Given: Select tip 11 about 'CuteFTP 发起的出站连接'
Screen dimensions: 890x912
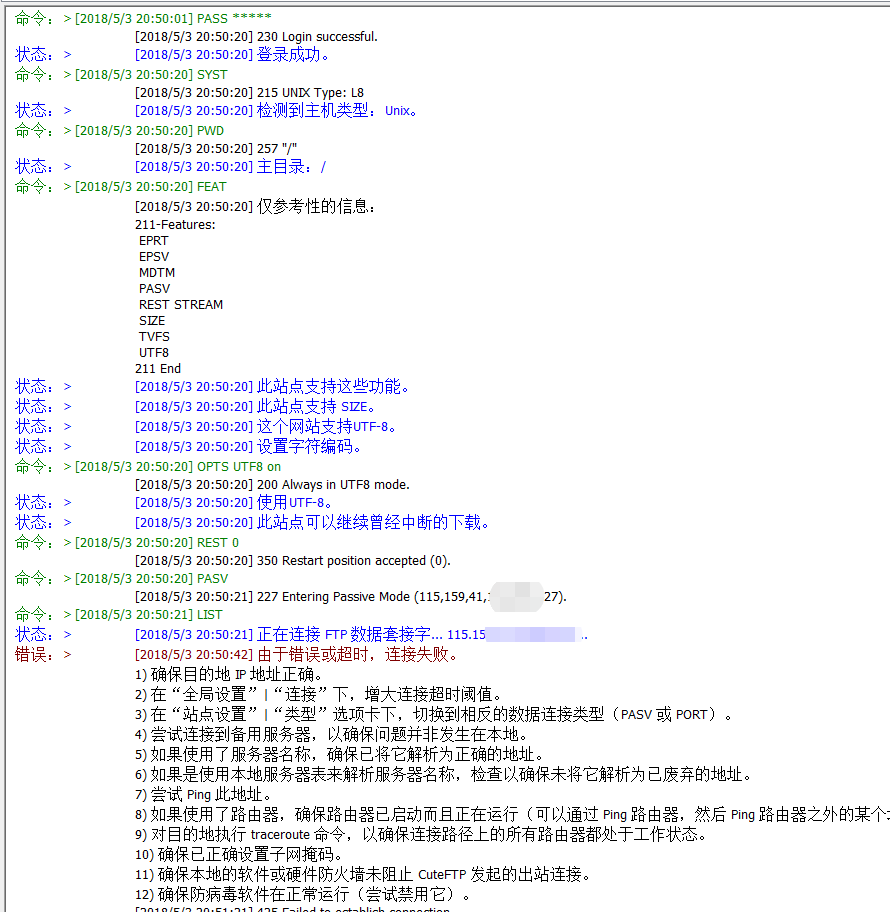Looking at the screenshot, I should pos(363,874).
